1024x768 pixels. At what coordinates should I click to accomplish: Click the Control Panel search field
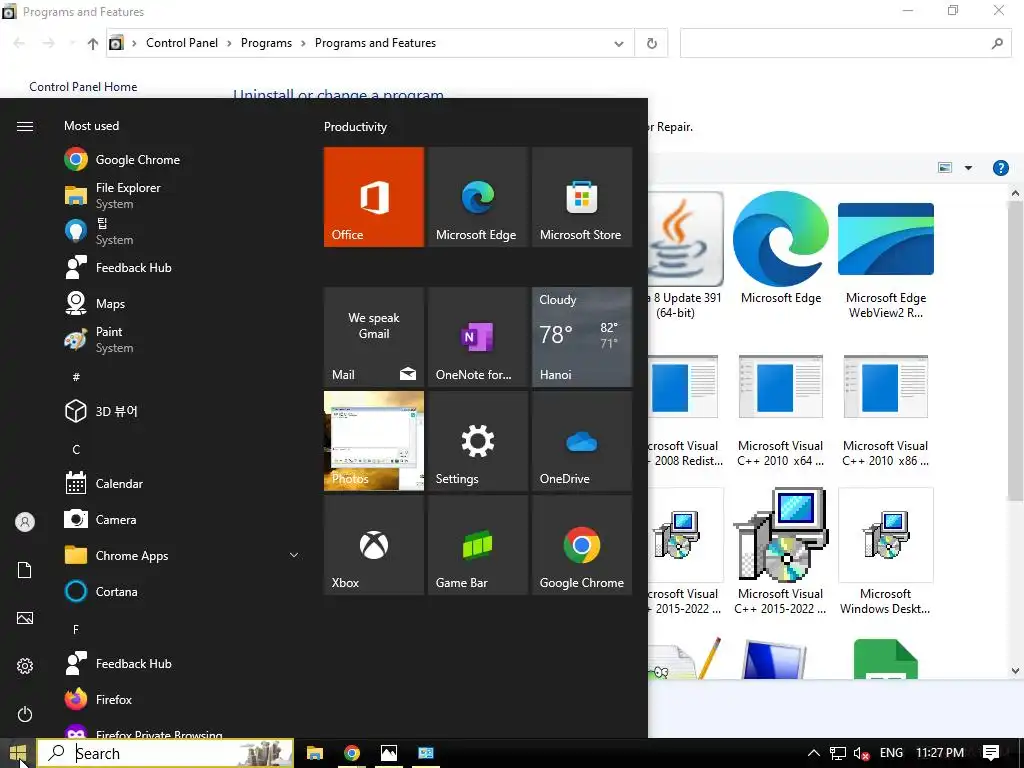tap(846, 44)
